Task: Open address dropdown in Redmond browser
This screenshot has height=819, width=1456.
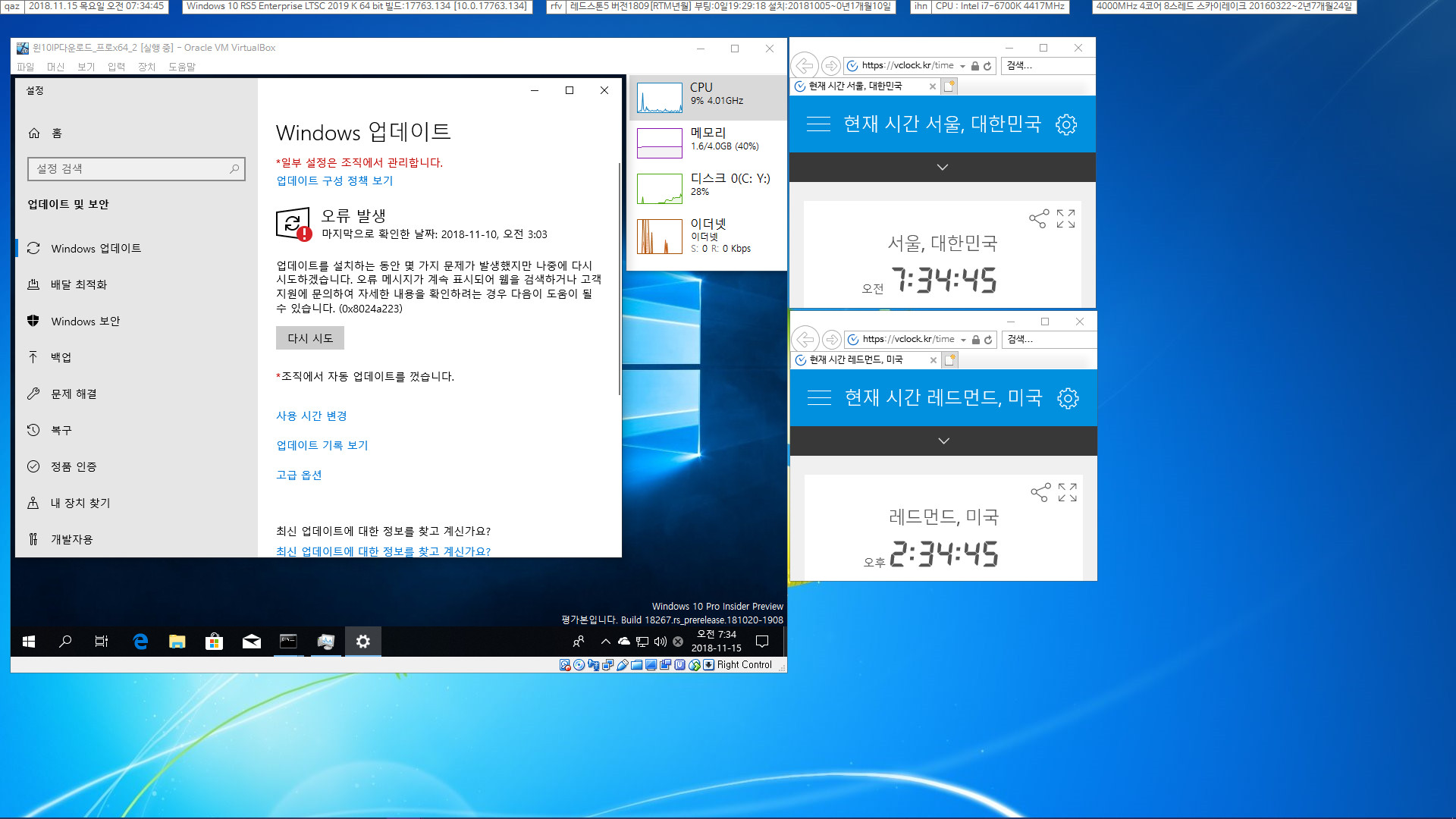Action: click(x=964, y=340)
